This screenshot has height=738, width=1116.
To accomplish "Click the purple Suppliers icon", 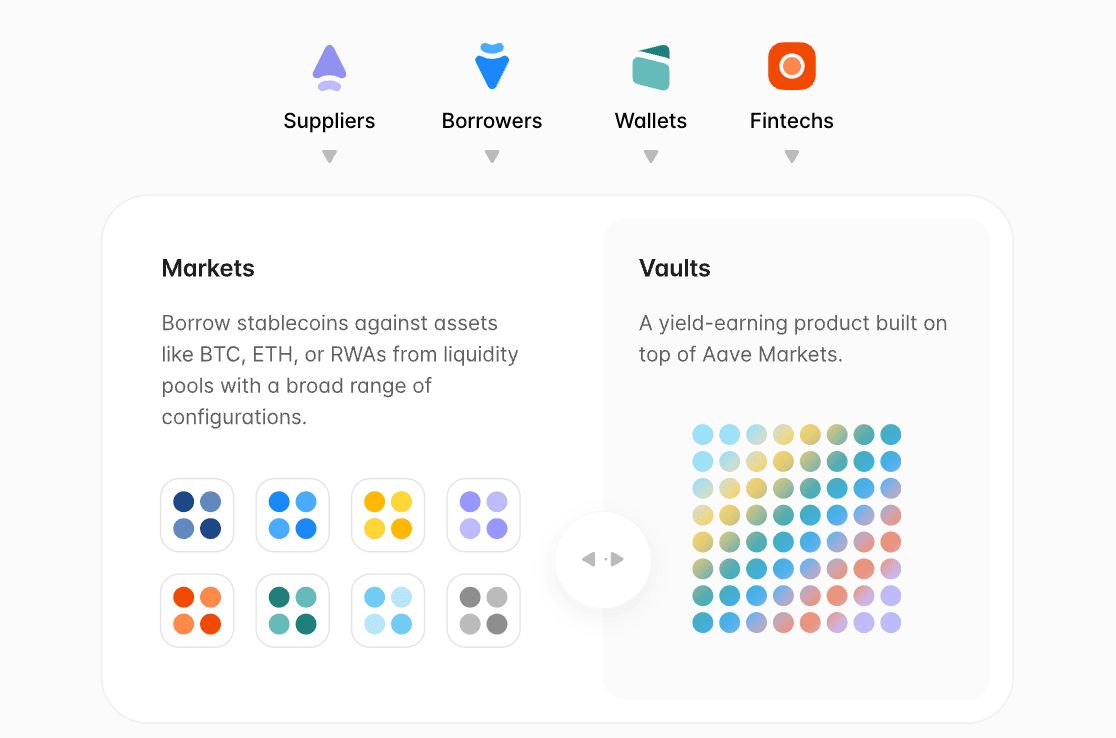I will (329, 67).
